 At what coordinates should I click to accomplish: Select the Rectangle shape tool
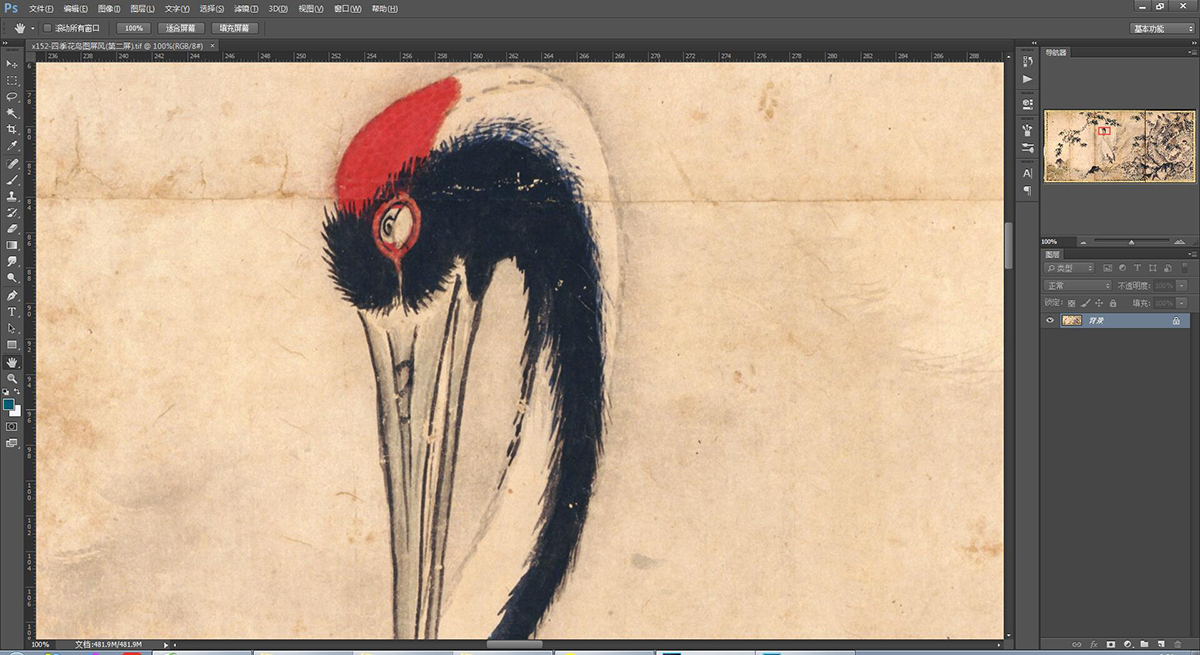[12, 345]
